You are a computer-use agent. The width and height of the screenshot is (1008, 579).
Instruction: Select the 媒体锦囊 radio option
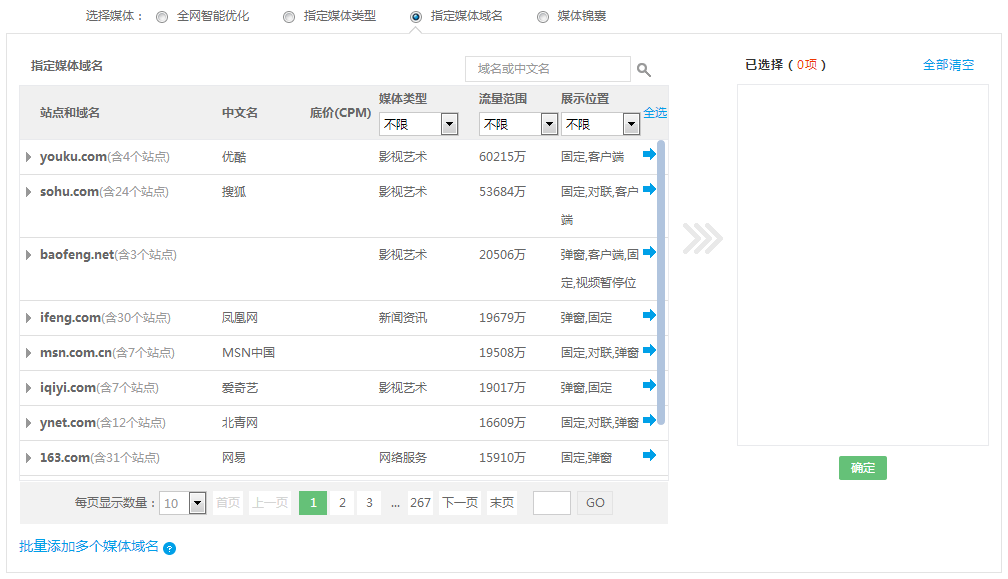(542, 15)
